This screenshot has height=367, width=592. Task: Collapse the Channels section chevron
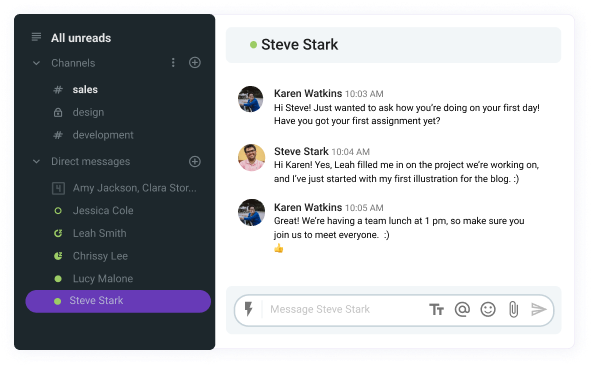tap(36, 63)
